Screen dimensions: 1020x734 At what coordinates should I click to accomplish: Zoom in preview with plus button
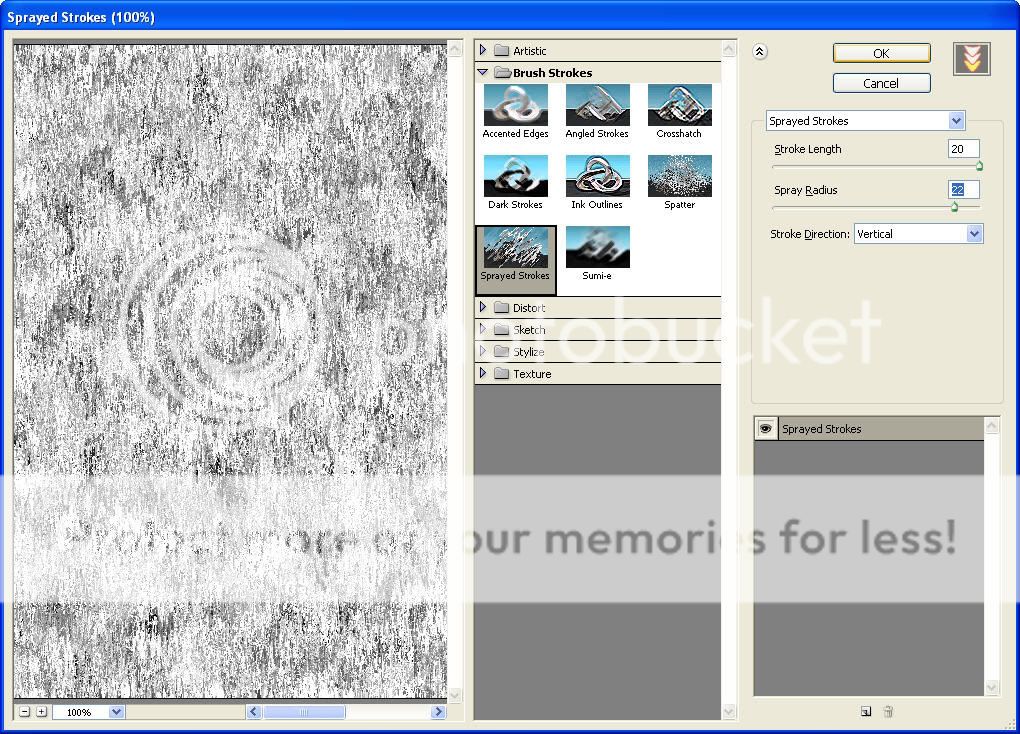pyautogui.click(x=42, y=712)
